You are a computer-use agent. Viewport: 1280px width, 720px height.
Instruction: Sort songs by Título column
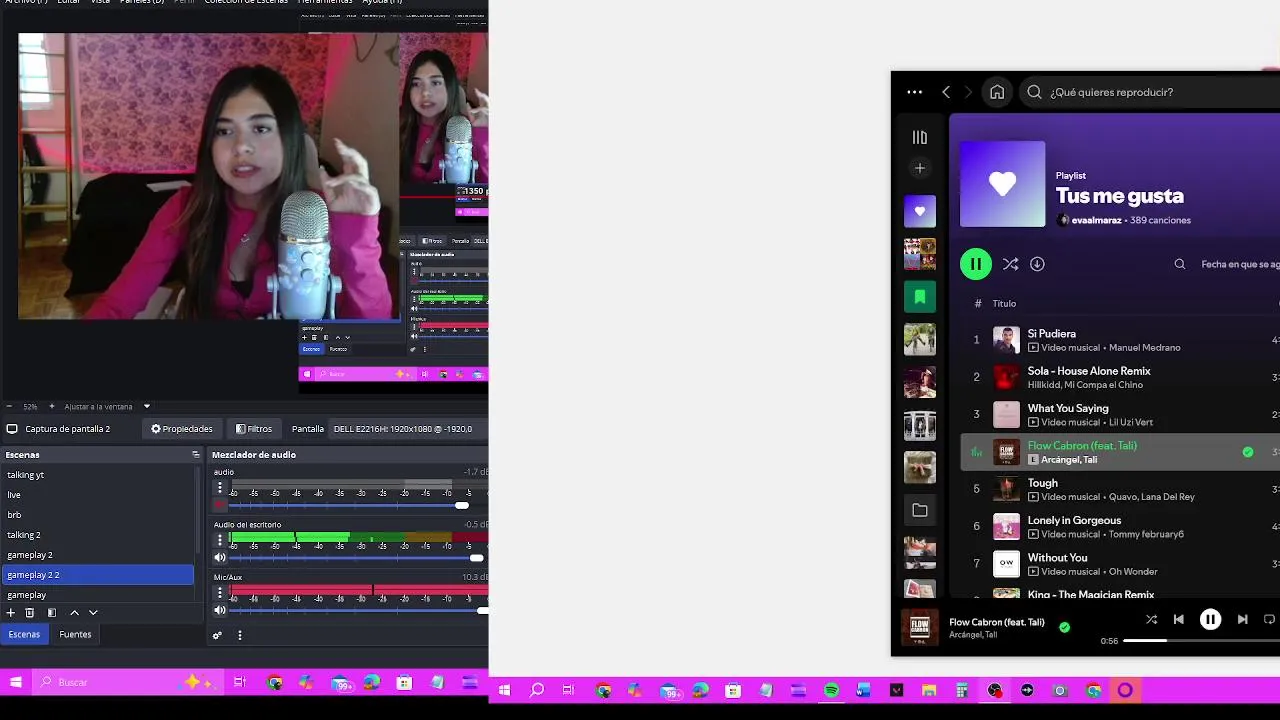coord(1004,303)
